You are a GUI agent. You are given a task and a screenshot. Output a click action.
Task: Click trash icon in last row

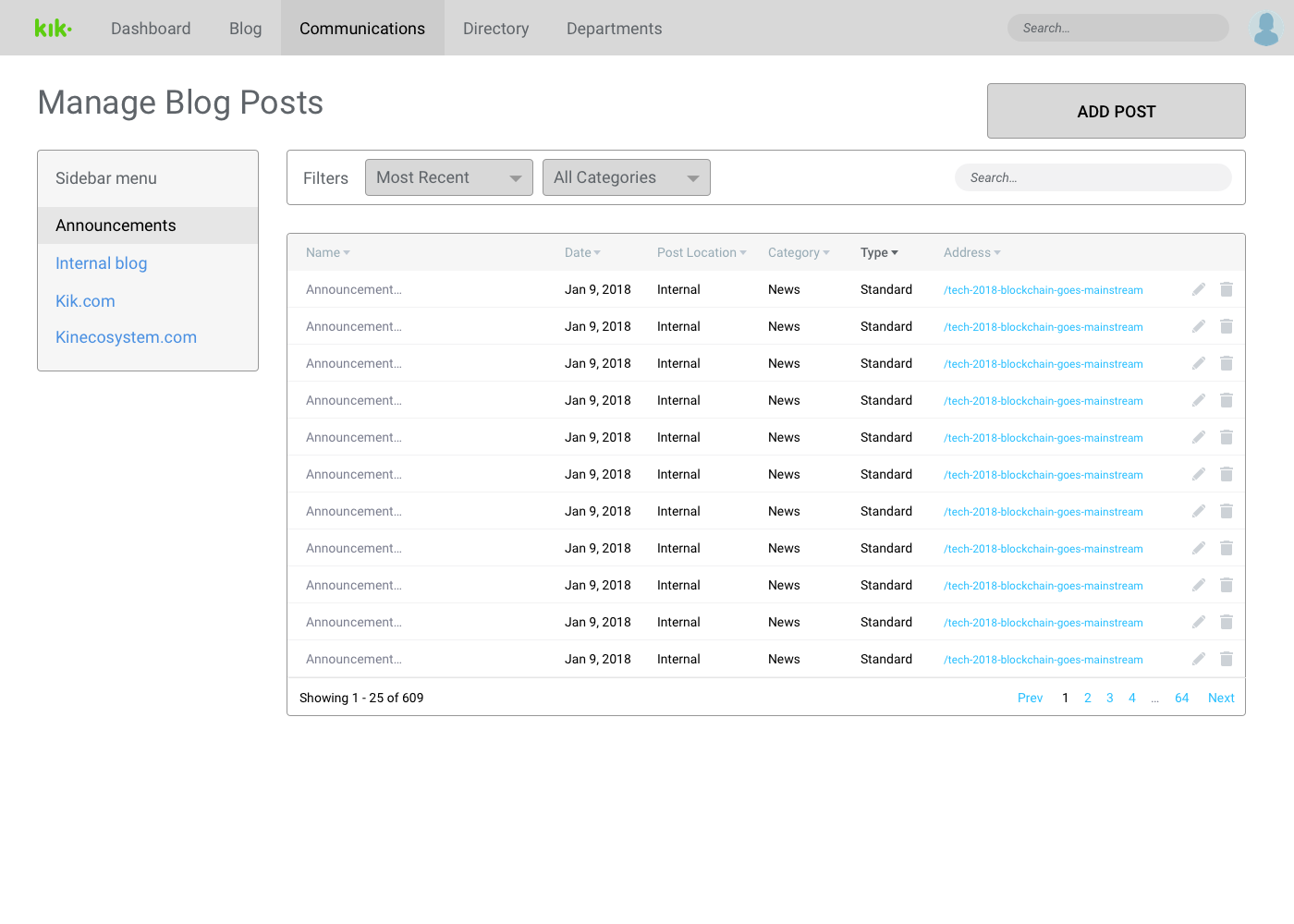click(1227, 659)
